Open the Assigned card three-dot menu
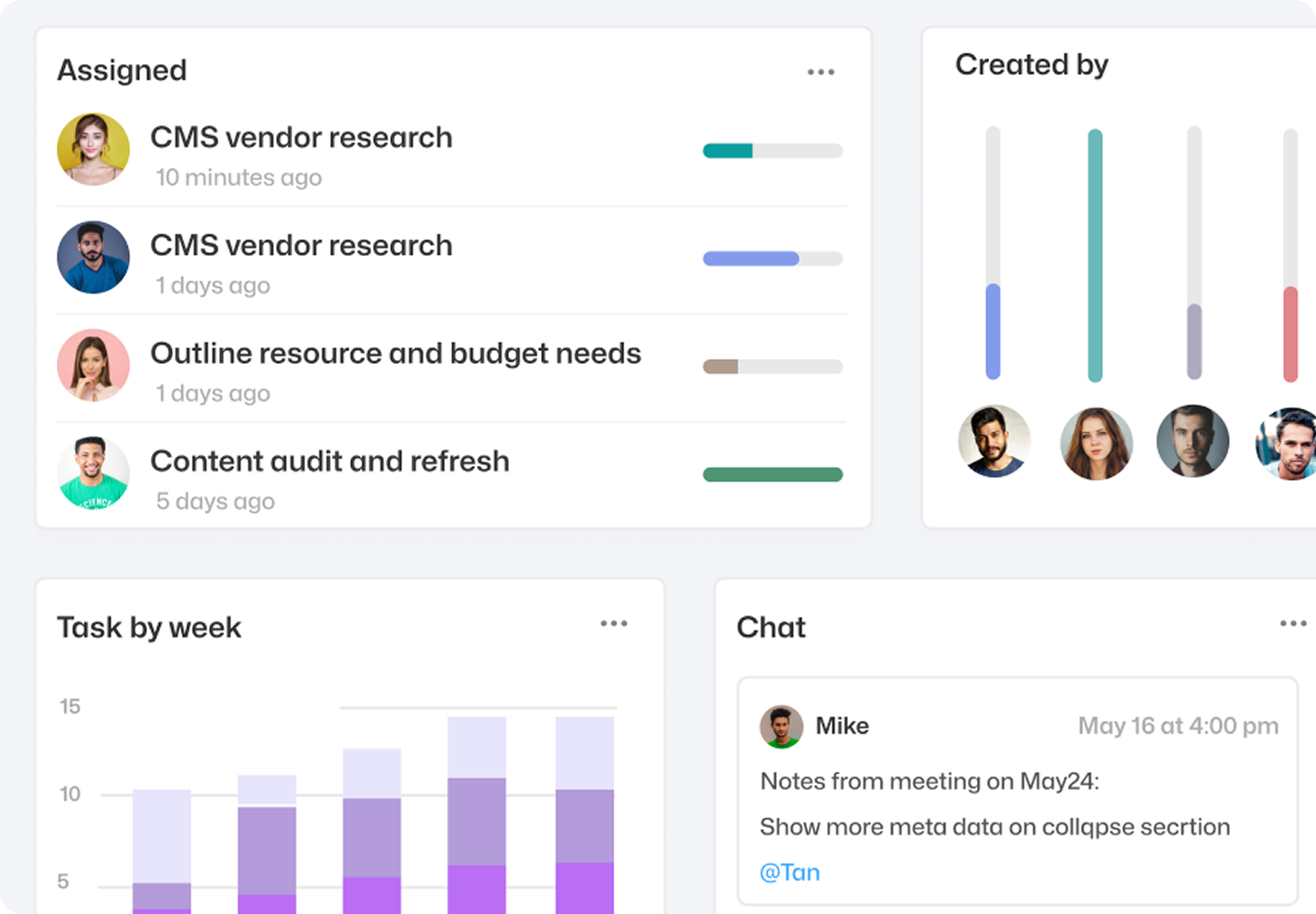Image resolution: width=1316 pixels, height=914 pixels. tap(821, 71)
